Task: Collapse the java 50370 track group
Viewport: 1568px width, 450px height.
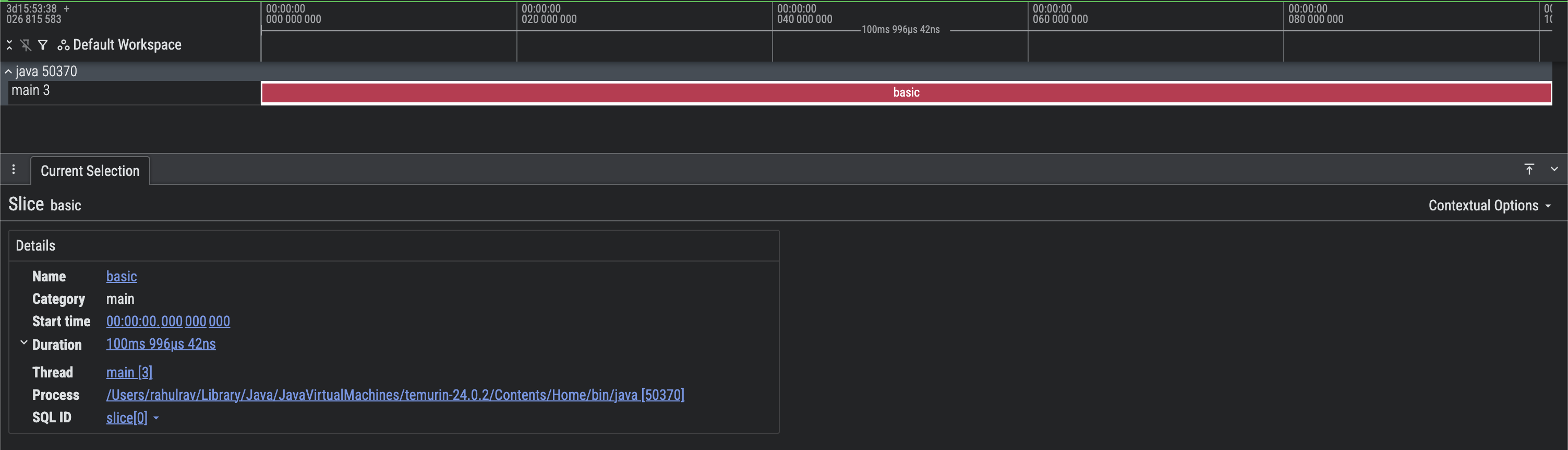Action: coord(8,72)
